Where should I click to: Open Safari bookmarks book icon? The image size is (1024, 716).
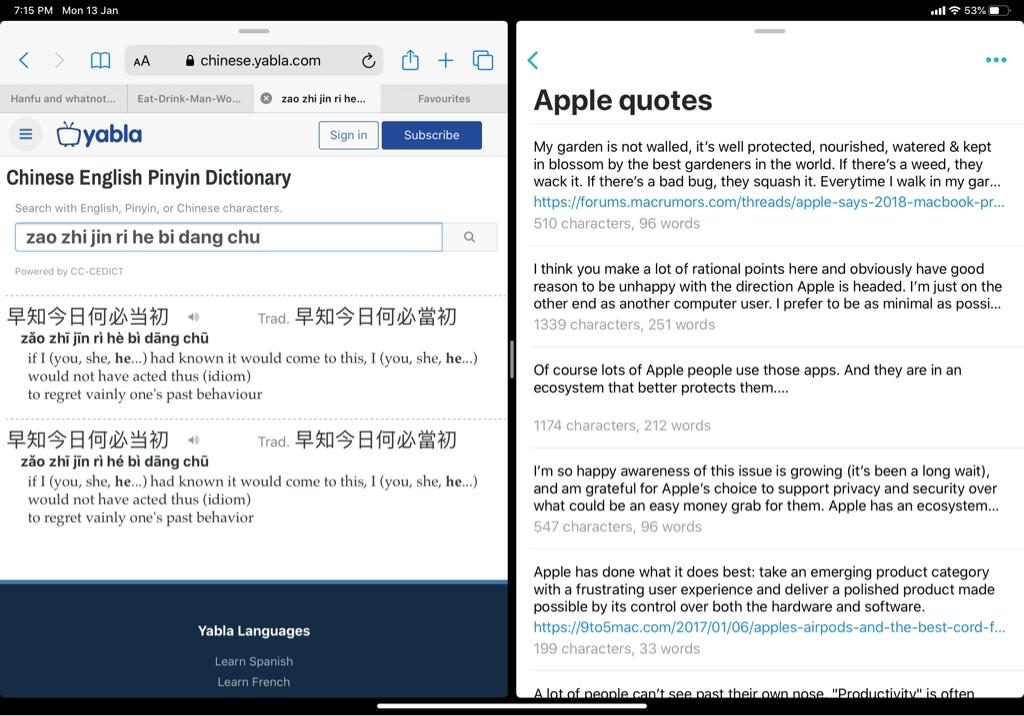click(x=100, y=61)
